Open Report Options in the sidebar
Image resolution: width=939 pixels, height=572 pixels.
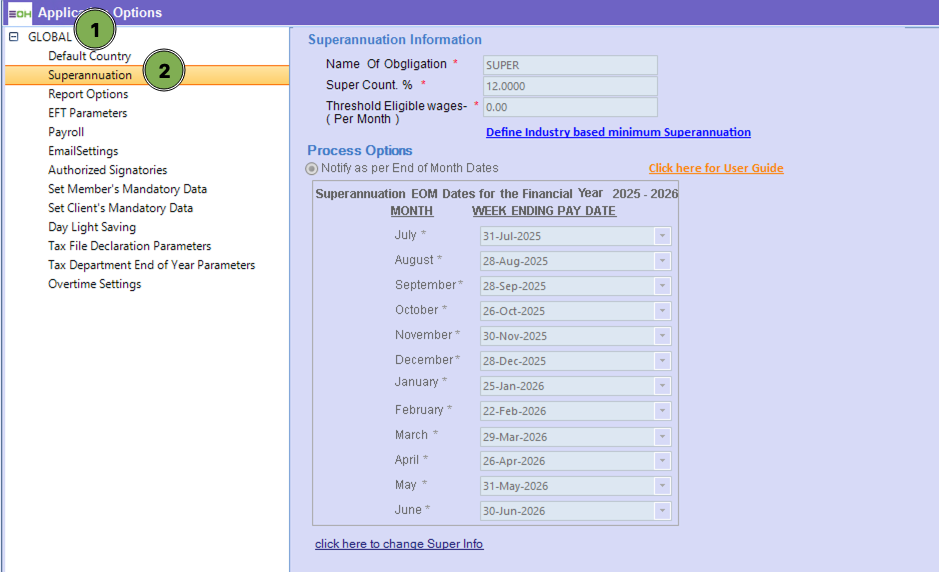[x=88, y=94]
